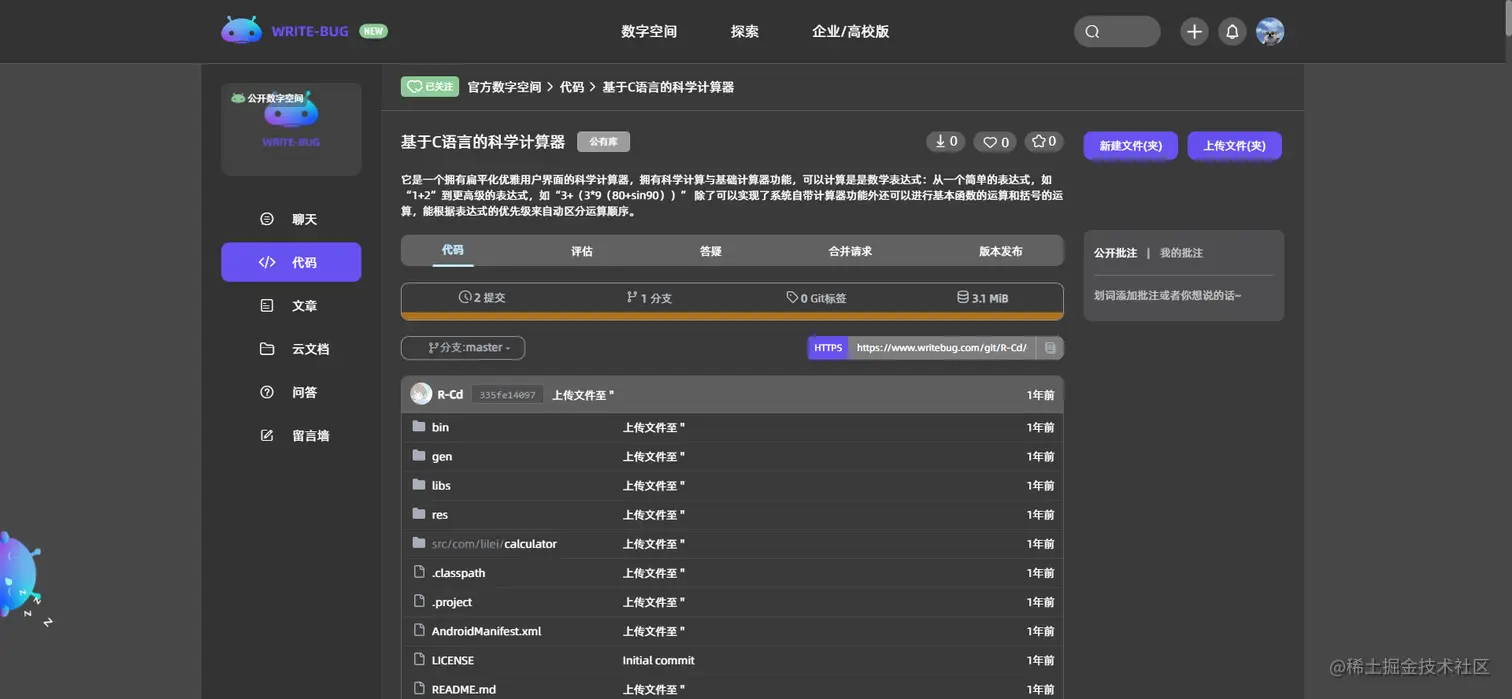
Task: Open the 分支:master branch dropdown
Action: (x=462, y=347)
